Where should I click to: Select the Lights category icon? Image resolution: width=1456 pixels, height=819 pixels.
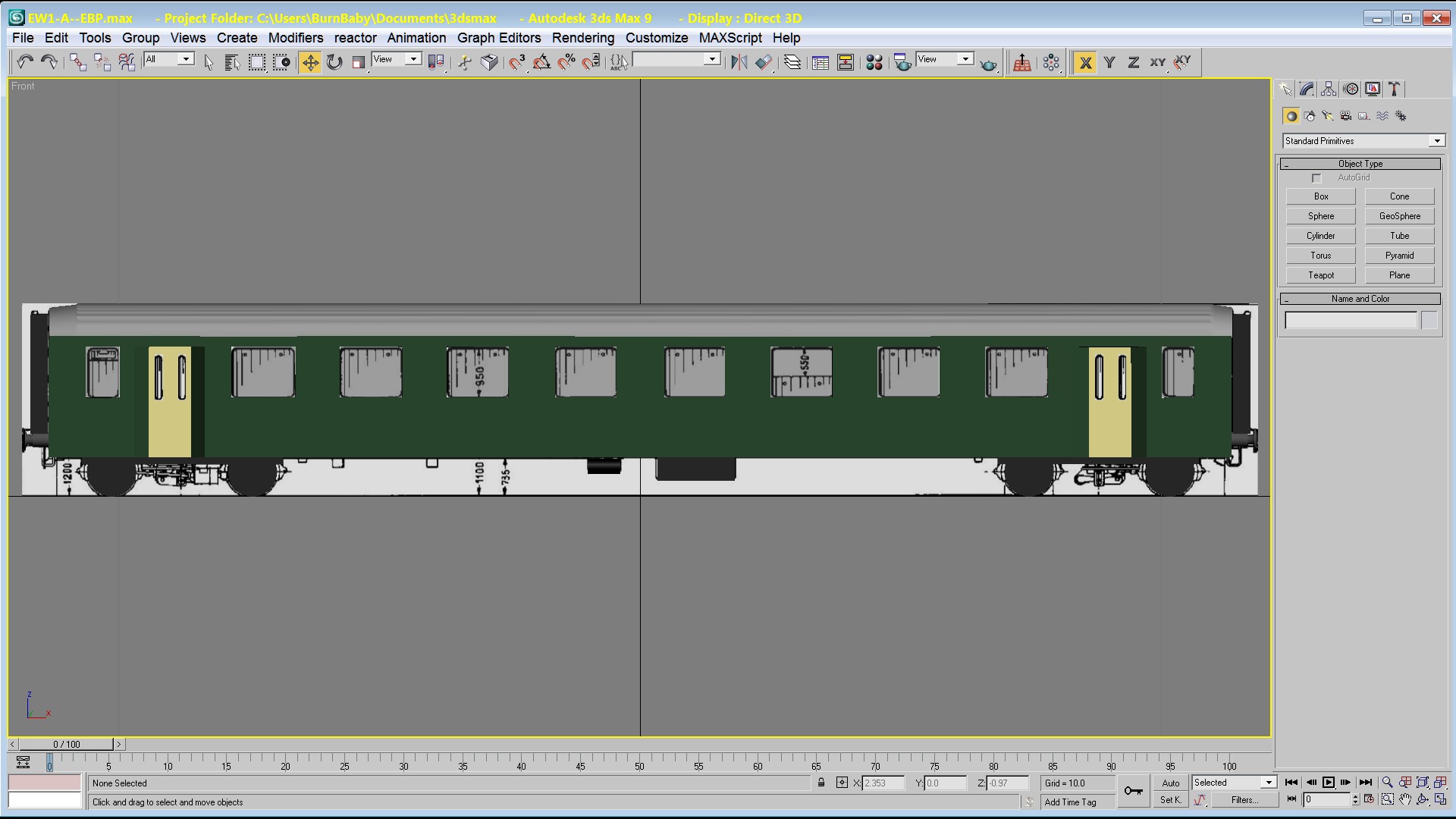(x=1327, y=116)
